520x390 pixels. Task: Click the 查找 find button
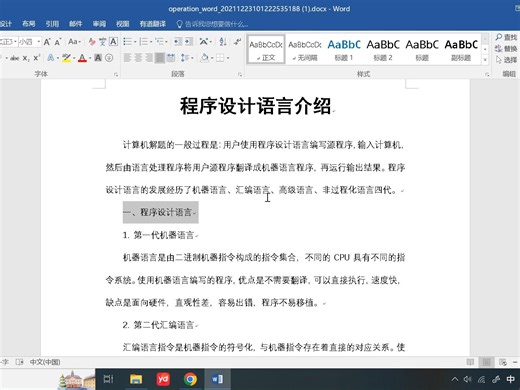(x=506, y=37)
